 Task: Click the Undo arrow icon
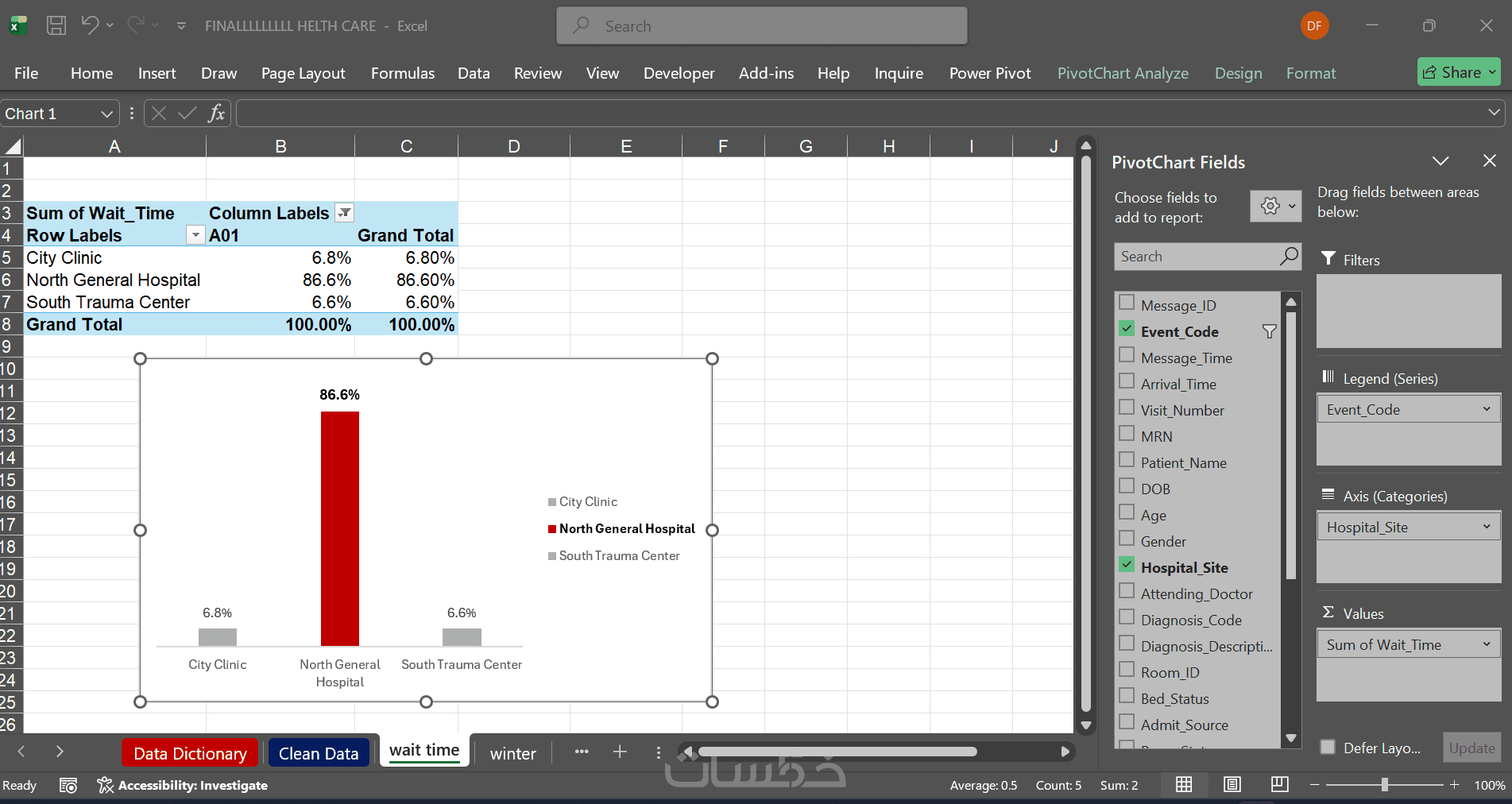coord(90,25)
